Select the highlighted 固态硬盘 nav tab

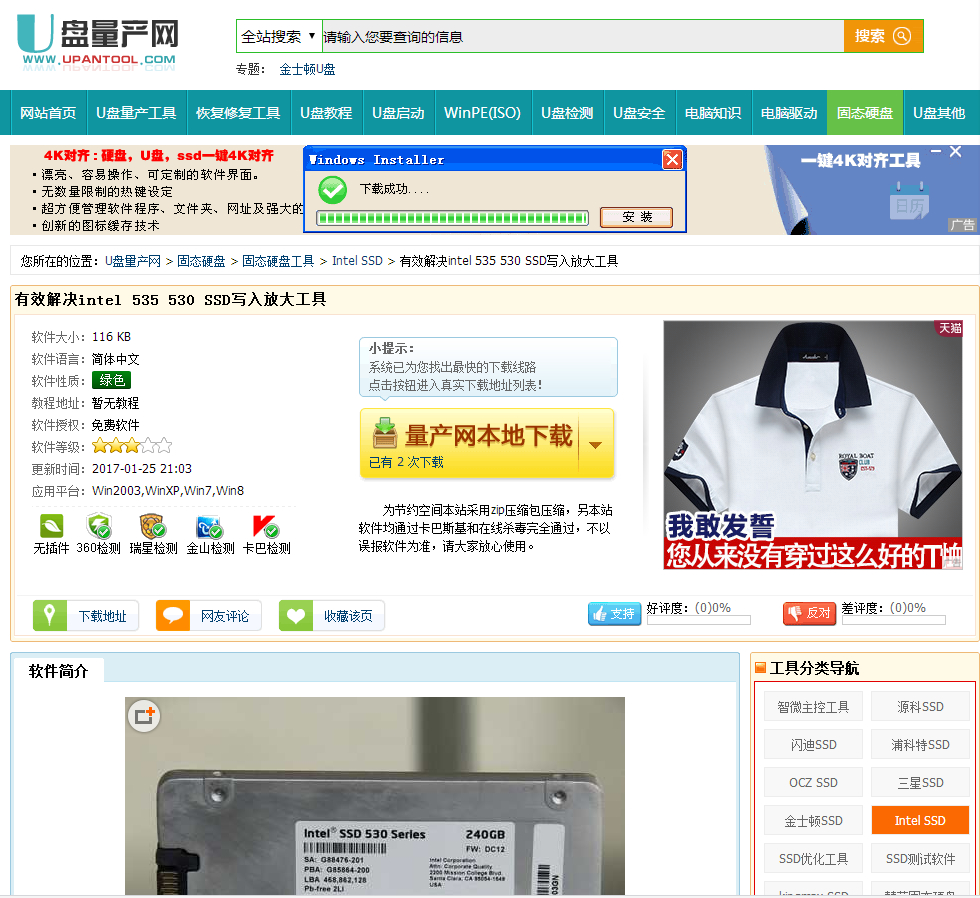[865, 113]
